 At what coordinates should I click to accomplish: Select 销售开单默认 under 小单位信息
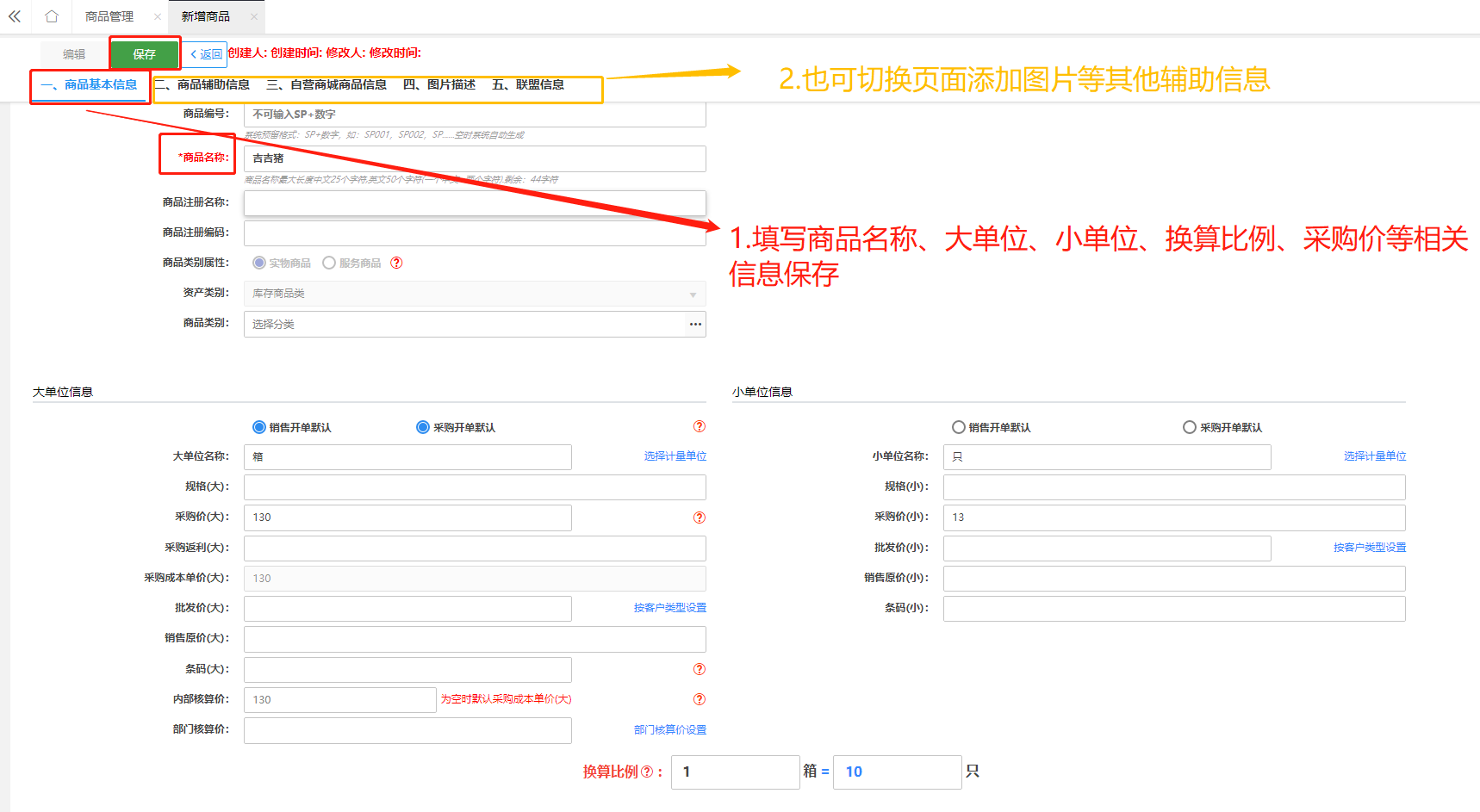tap(958, 427)
